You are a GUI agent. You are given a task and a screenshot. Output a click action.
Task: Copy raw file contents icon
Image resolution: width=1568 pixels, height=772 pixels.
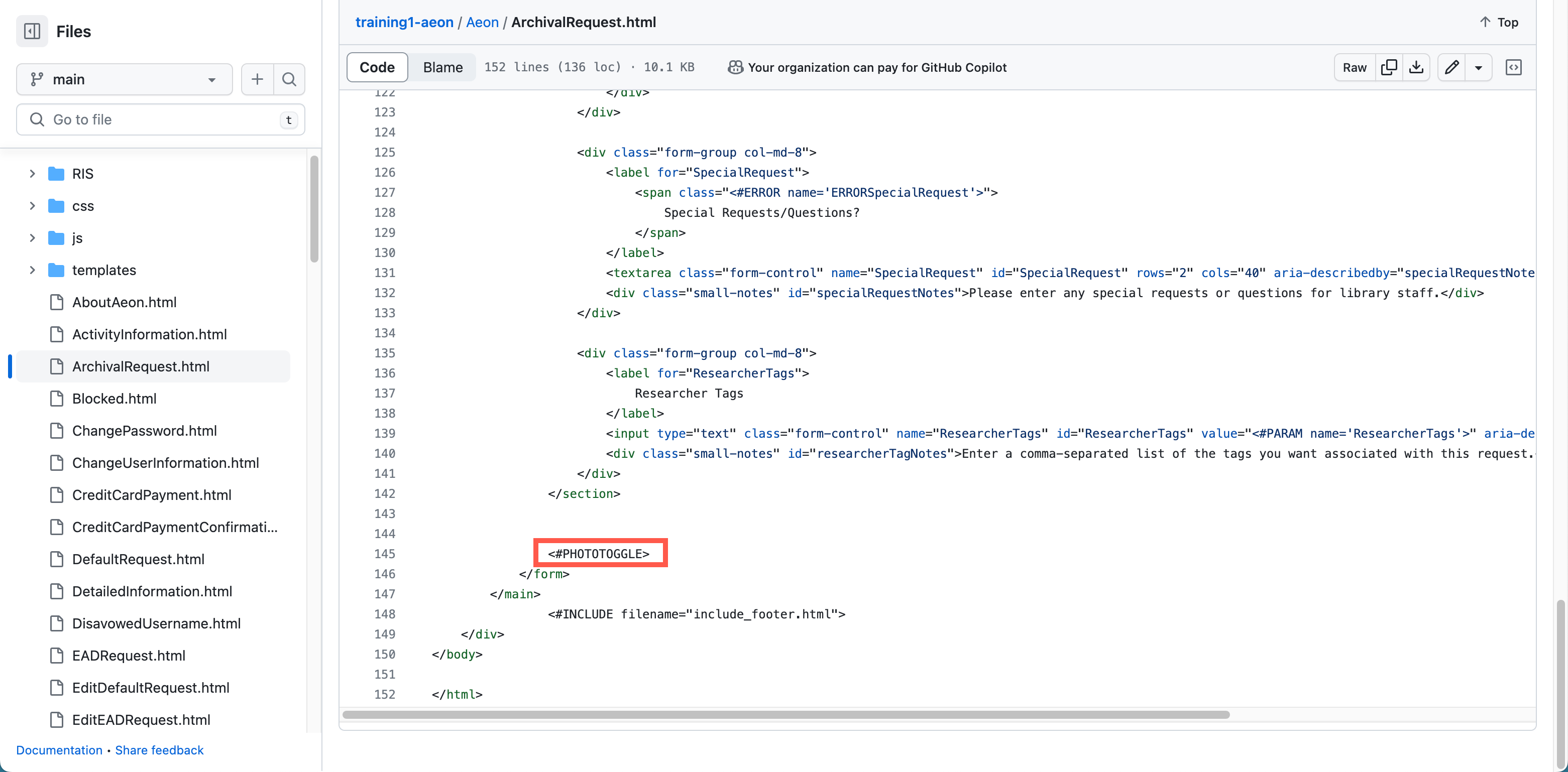click(1390, 67)
